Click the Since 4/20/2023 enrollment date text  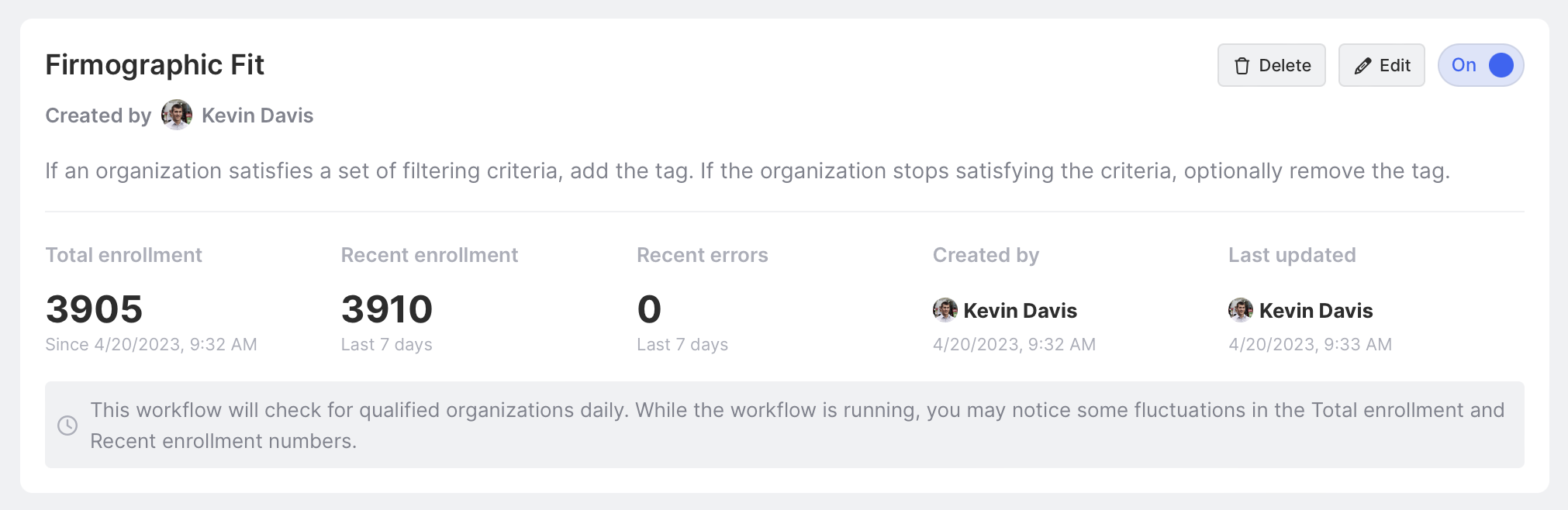[151, 344]
